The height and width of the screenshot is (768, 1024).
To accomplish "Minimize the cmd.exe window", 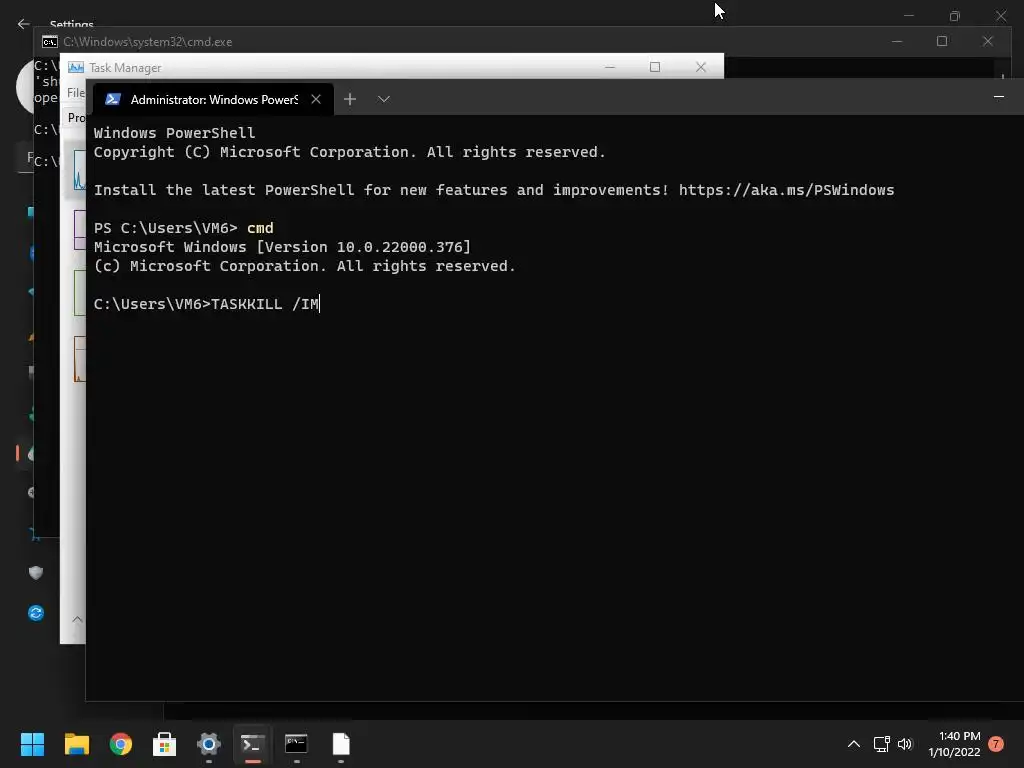I will pyautogui.click(x=897, y=41).
